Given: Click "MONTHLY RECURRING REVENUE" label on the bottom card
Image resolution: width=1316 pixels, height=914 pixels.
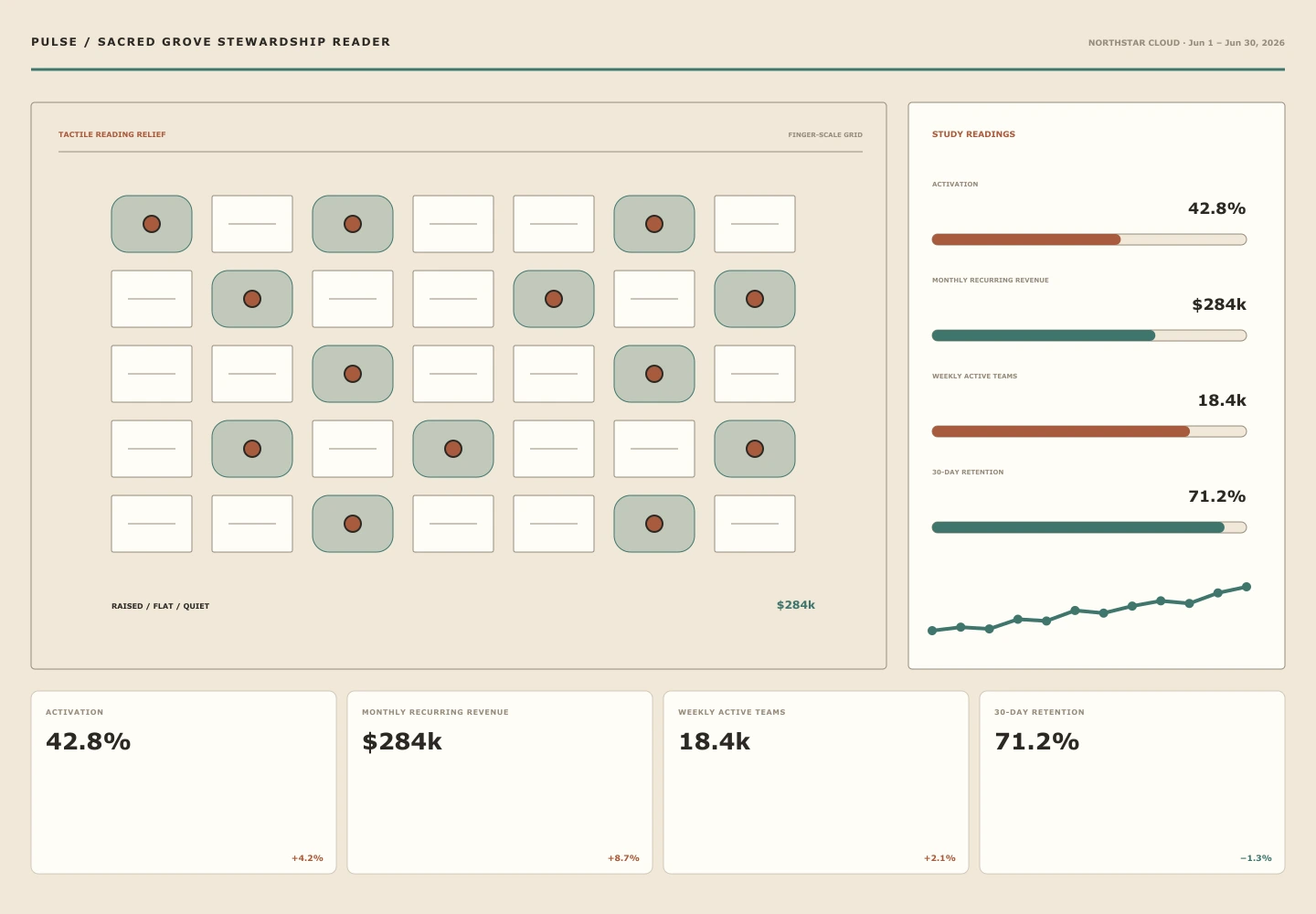Looking at the screenshot, I should pos(435,712).
